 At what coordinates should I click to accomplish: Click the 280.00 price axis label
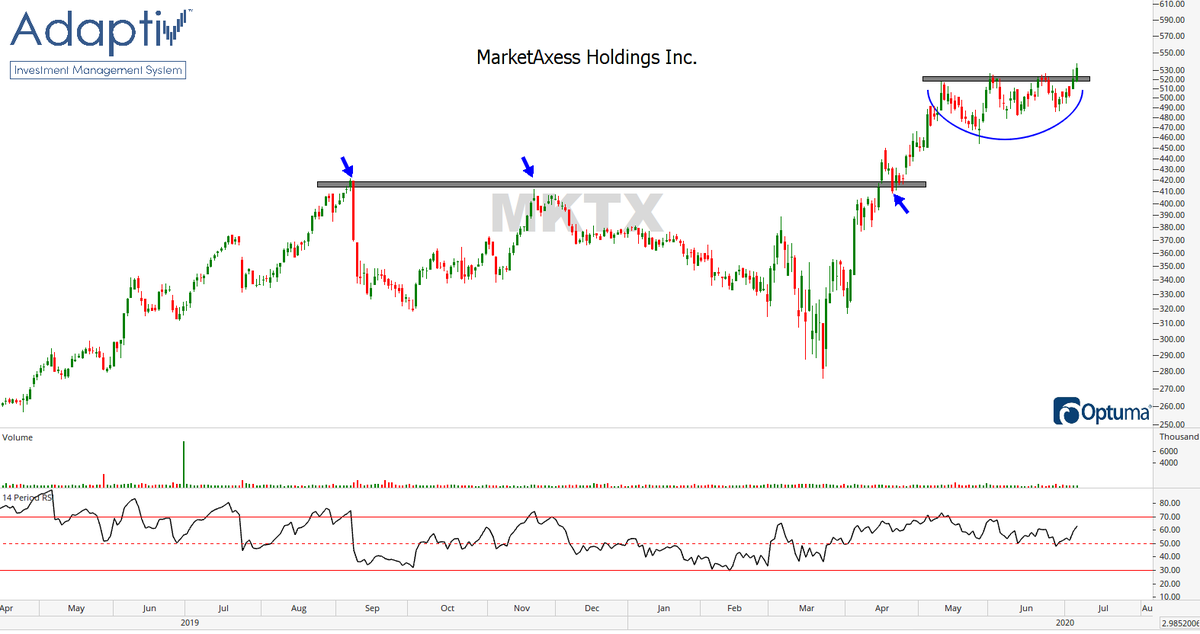point(1171,371)
